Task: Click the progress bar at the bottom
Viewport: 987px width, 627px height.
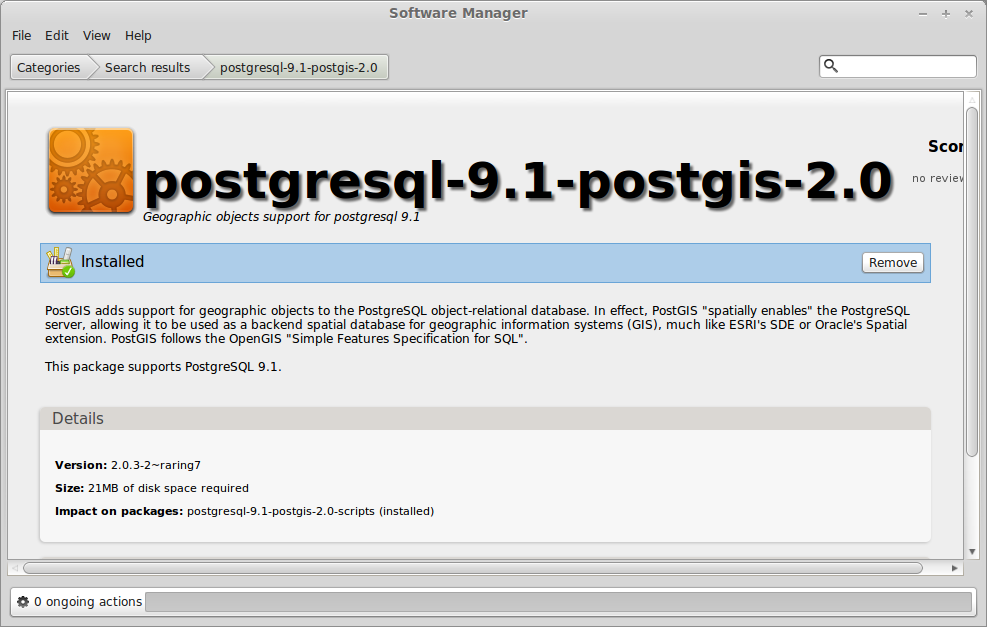Action: coord(560,601)
